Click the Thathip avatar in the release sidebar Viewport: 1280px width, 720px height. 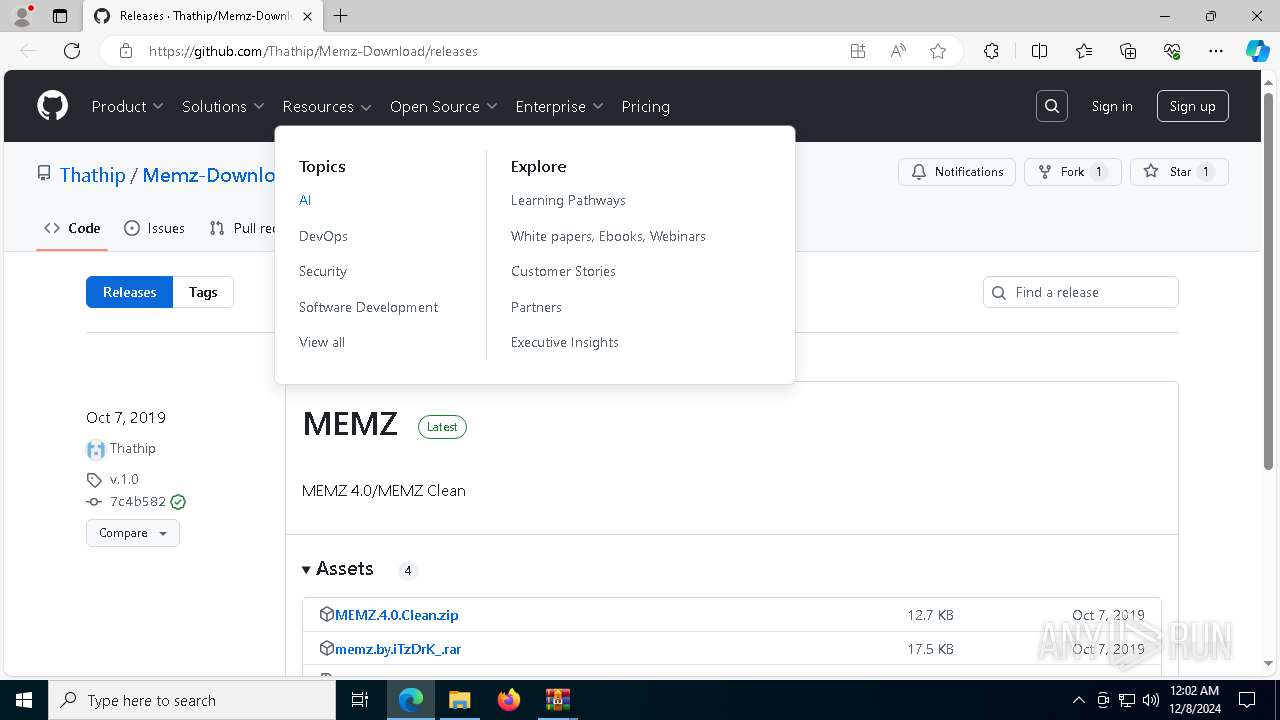pyautogui.click(x=96, y=449)
